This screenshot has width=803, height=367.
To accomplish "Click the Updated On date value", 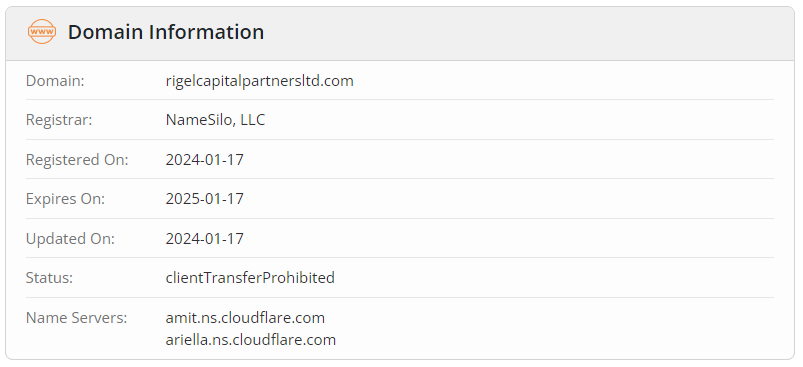I will (x=204, y=239).
